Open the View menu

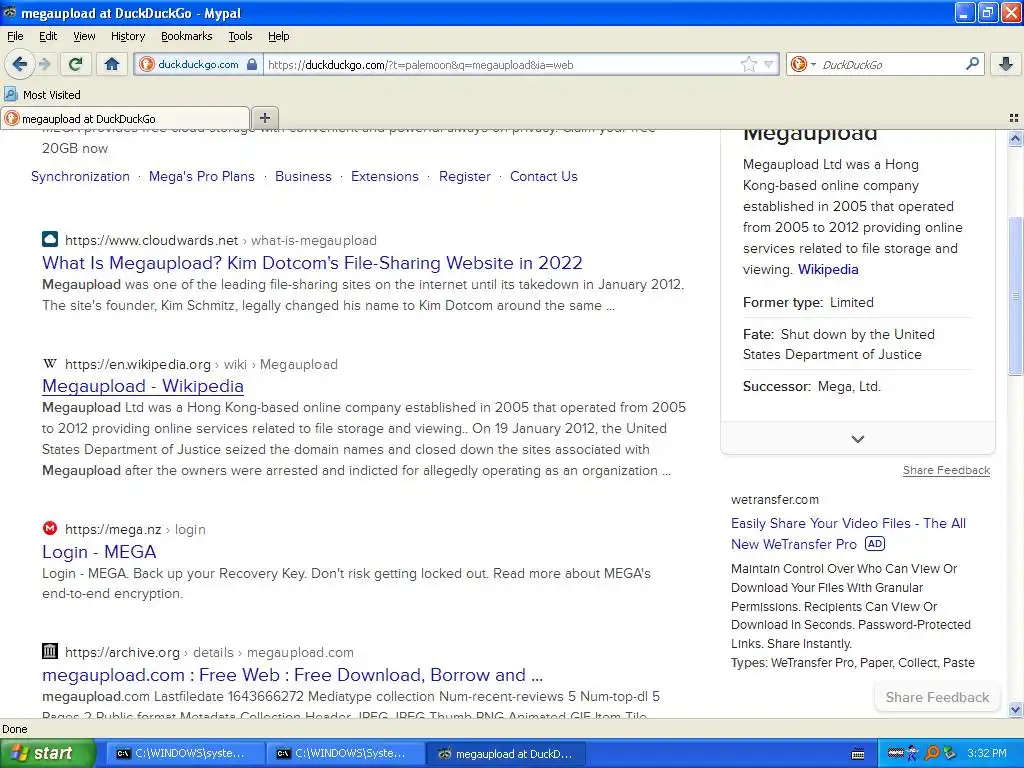pos(84,36)
